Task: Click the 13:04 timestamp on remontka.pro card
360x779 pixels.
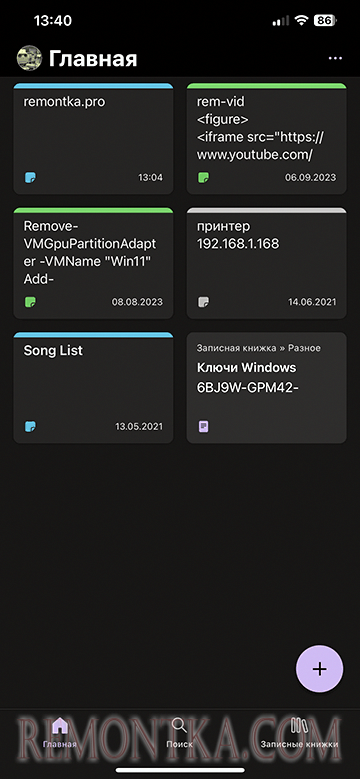Action: point(150,177)
